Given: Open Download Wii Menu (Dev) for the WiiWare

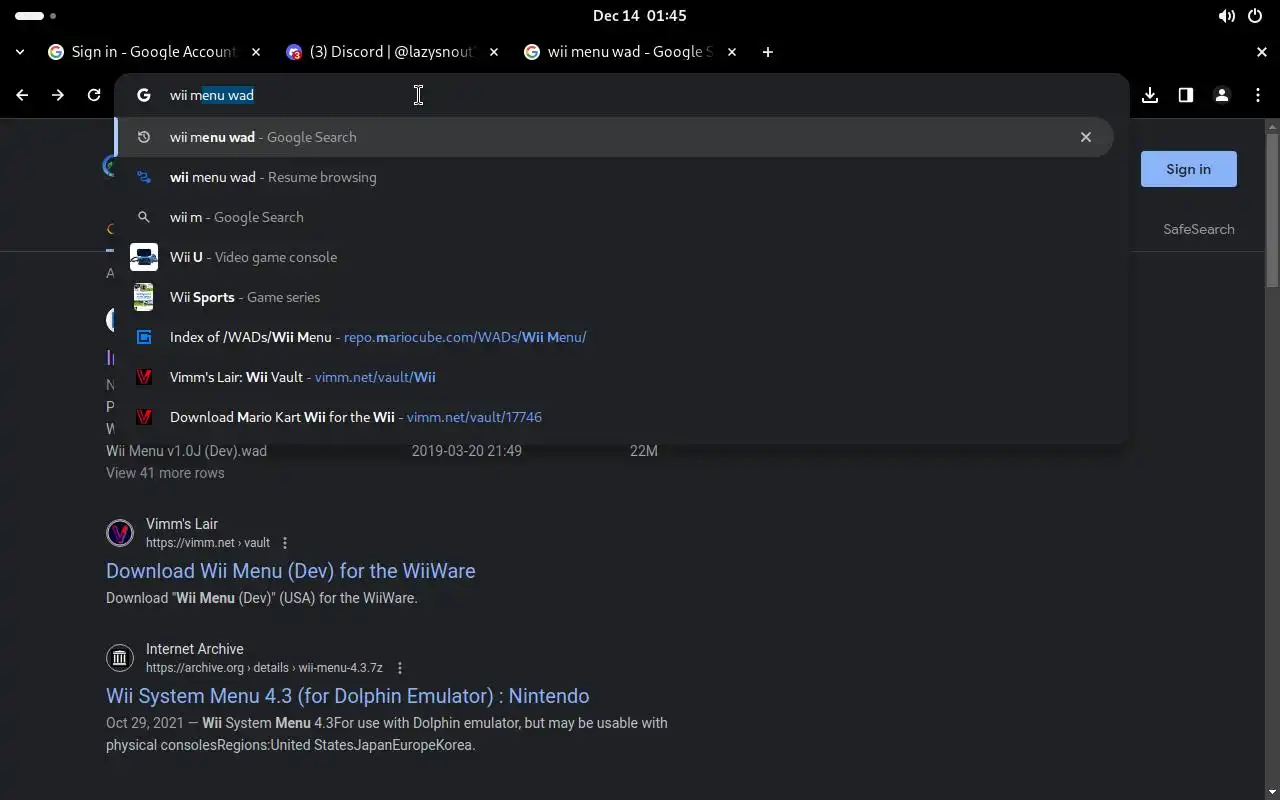Looking at the screenshot, I should click(x=290, y=571).
